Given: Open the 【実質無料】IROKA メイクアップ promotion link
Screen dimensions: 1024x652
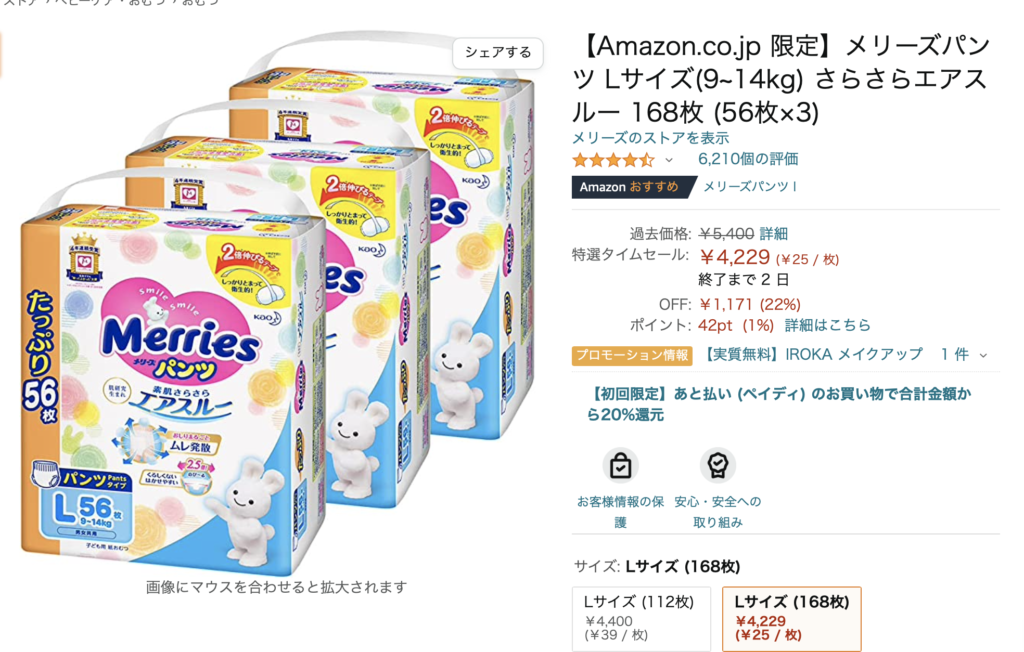Looking at the screenshot, I should (813, 355).
